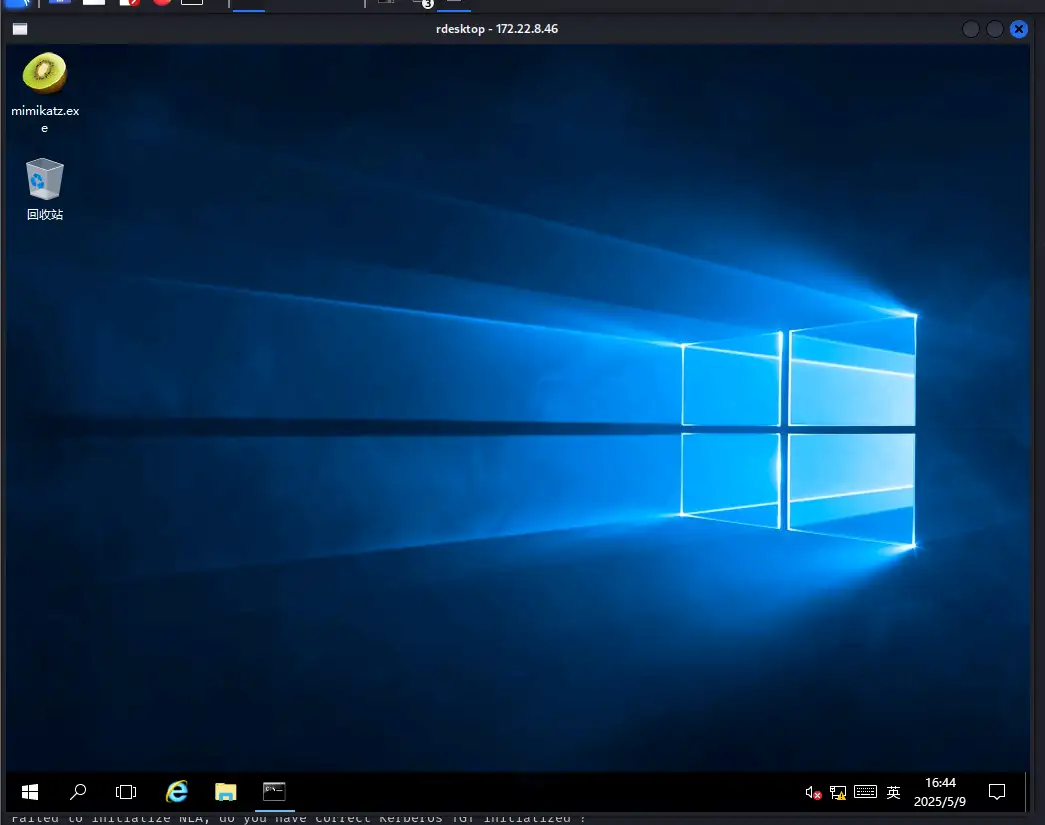Open the network status tray icon
Viewport: 1045px width, 825px height.
pyautogui.click(x=838, y=792)
